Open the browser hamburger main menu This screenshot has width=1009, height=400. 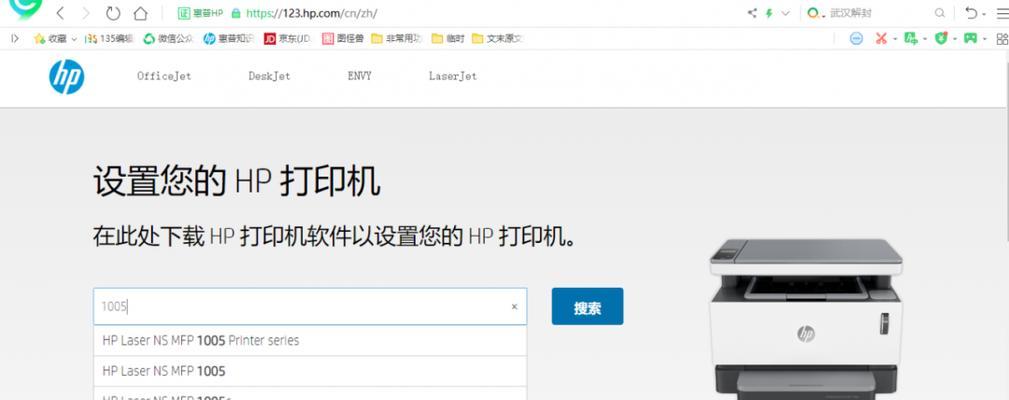tap(1002, 13)
